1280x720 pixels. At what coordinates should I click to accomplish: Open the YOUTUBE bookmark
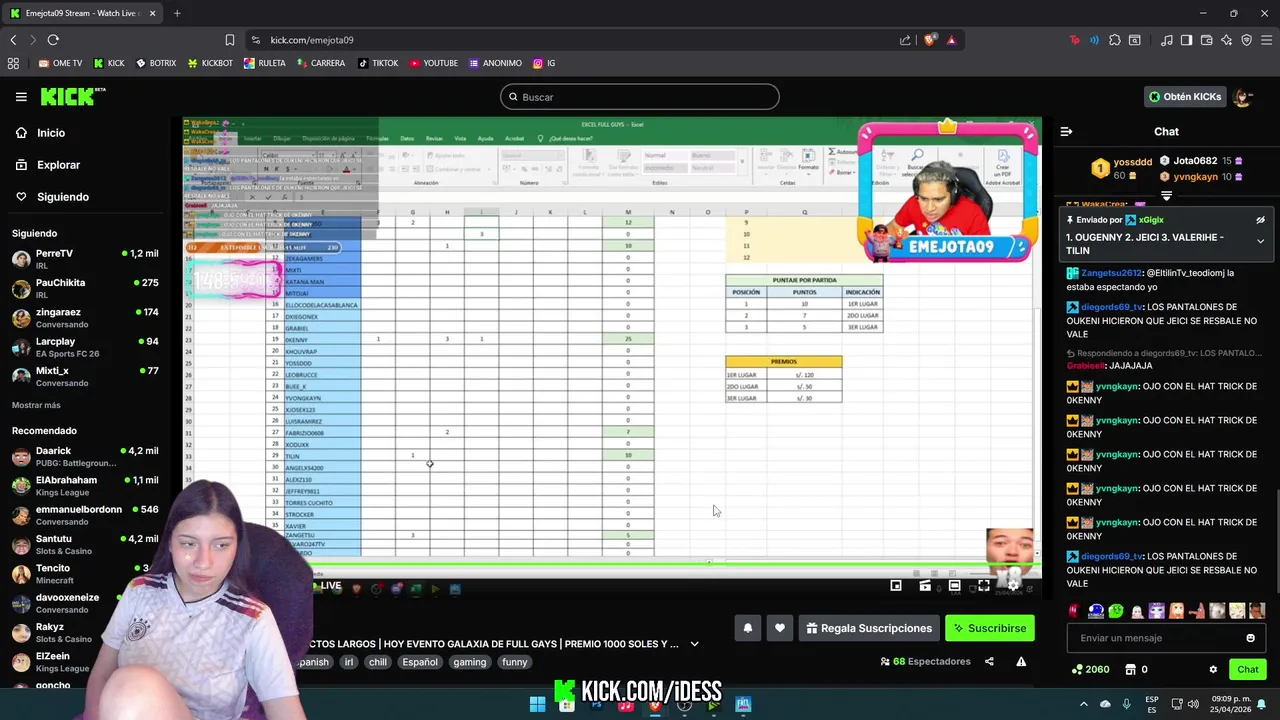[434, 63]
